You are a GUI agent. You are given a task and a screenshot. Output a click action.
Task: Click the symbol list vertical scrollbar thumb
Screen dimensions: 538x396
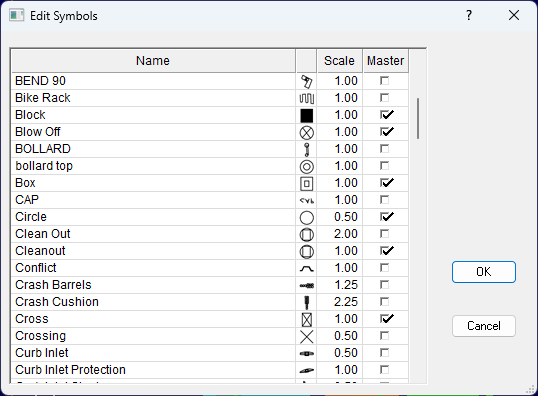point(418,118)
